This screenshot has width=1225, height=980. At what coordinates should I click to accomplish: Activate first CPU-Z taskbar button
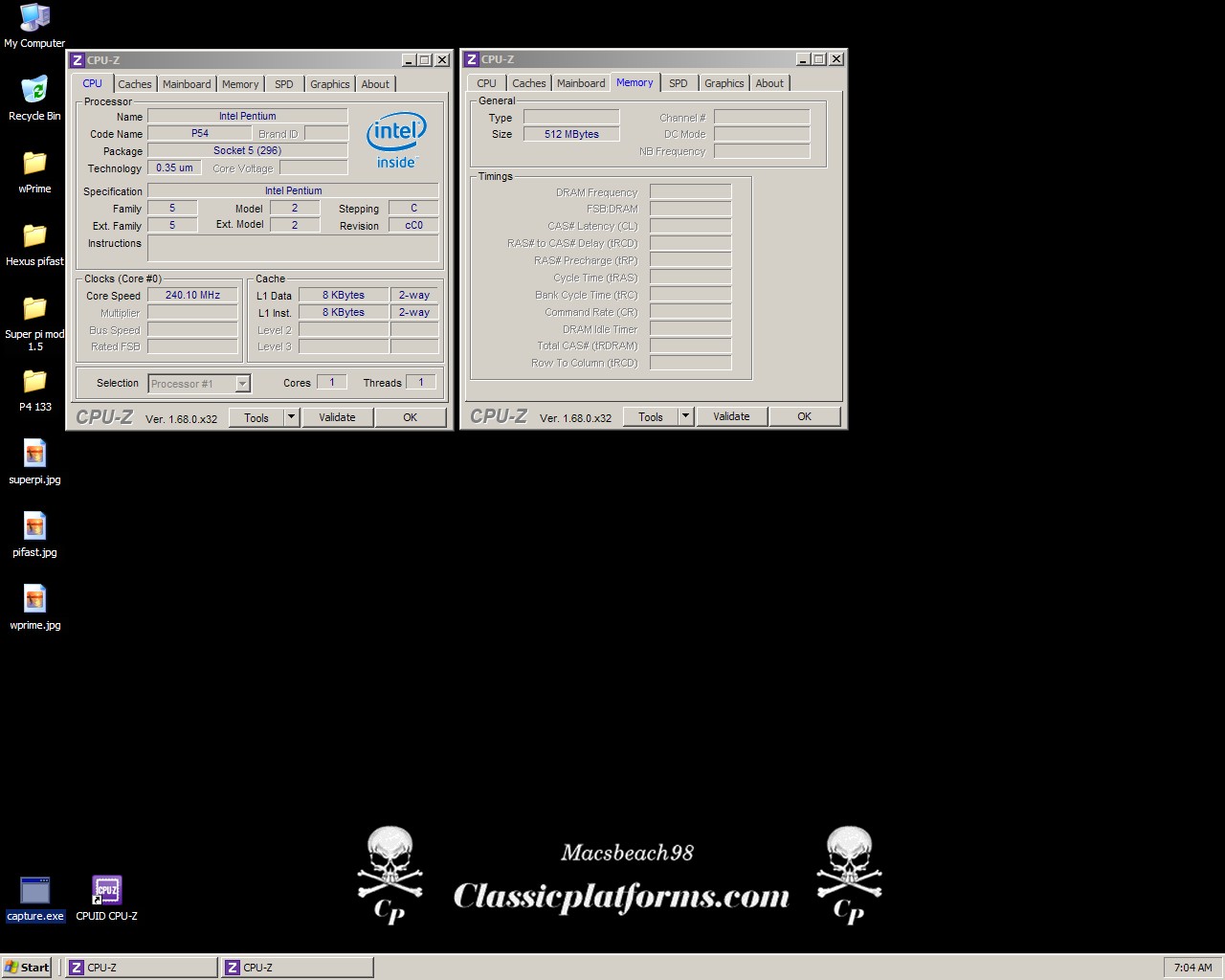click(x=141, y=968)
